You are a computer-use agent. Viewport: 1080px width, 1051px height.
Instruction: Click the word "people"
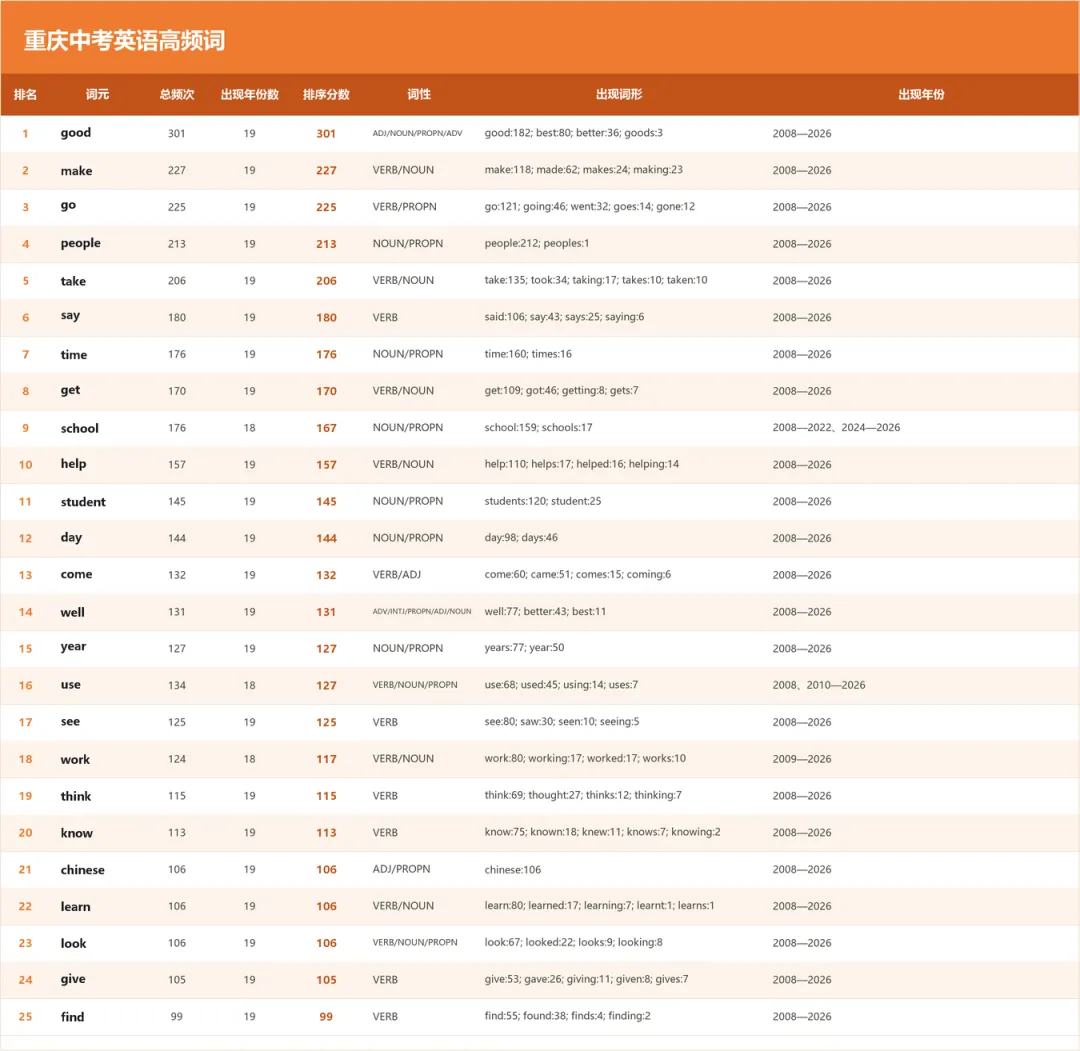[x=81, y=244]
